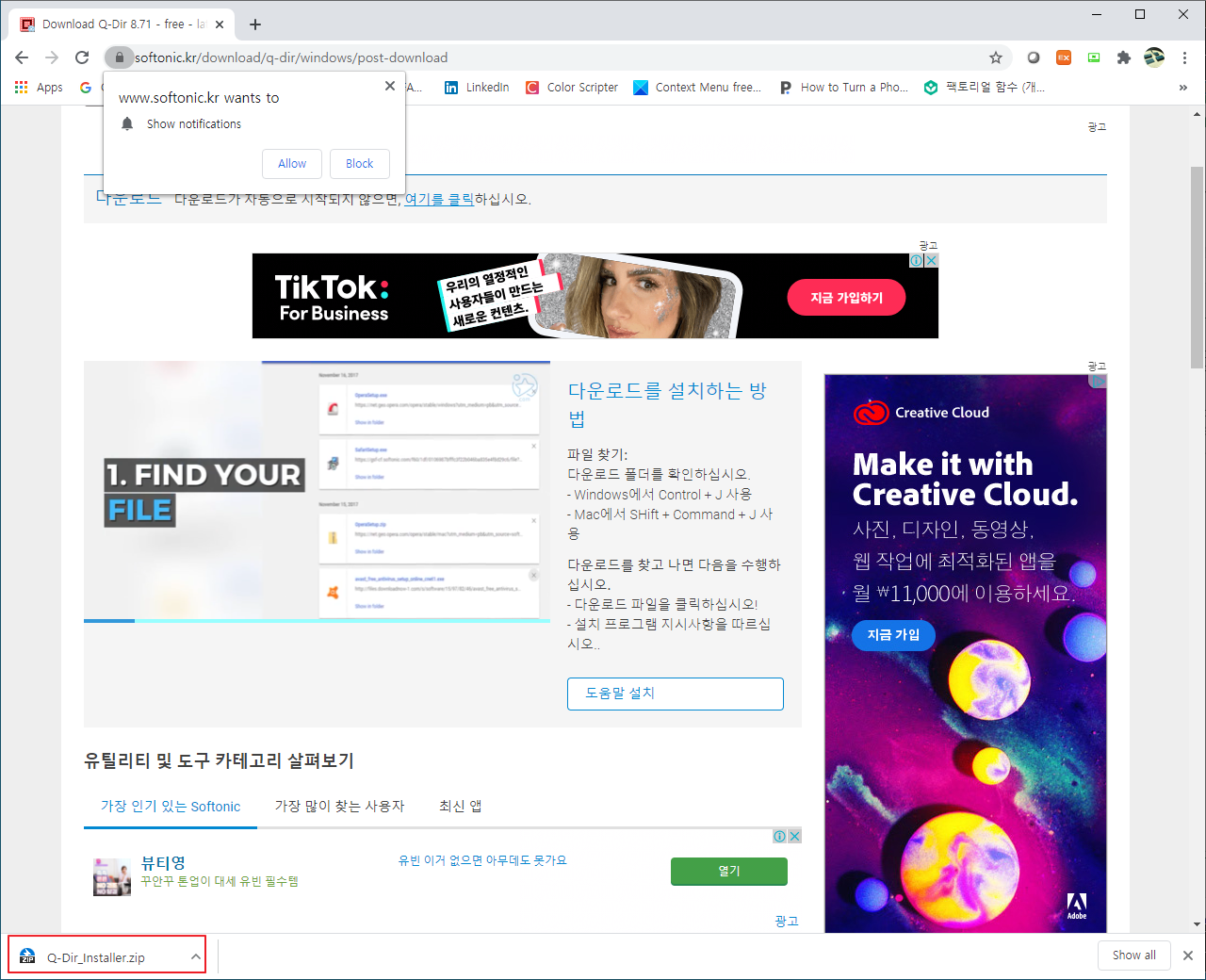Click the gray circle extension icon
This screenshot has width=1206, height=980.
pos(1034,57)
